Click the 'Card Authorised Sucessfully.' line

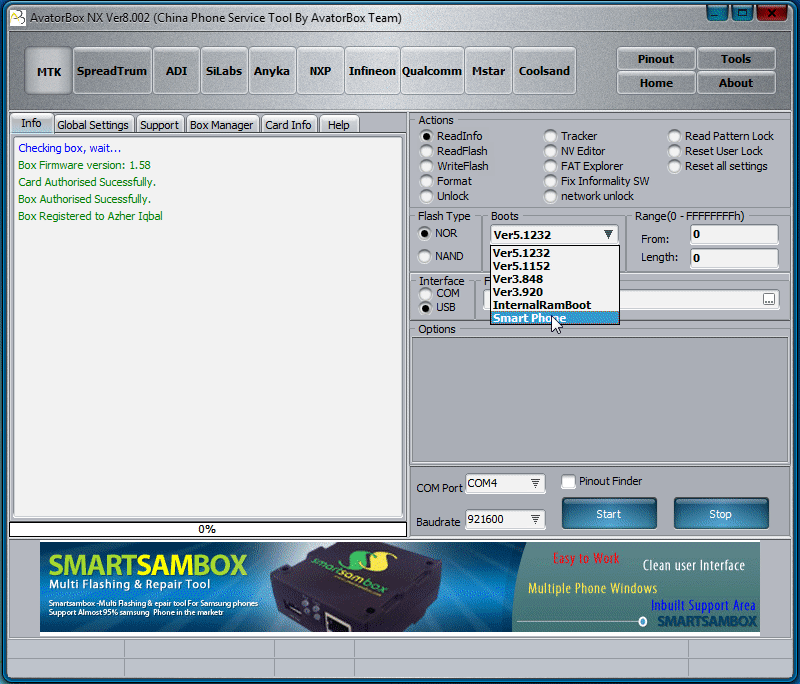pyautogui.click(x=87, y=182)
